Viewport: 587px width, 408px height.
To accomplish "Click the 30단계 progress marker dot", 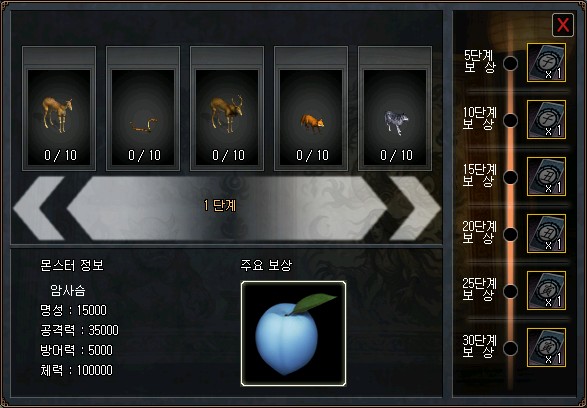I will coord(510,348).
